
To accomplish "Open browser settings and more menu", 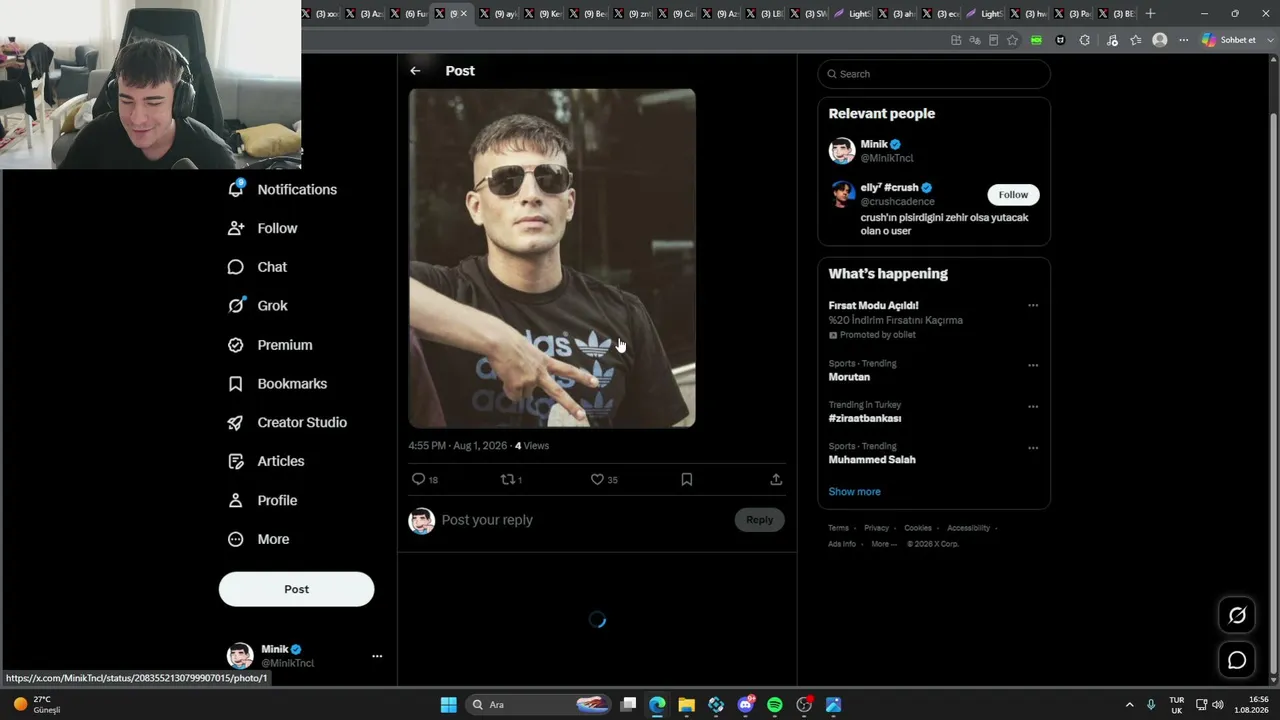I will [1184, 40].
